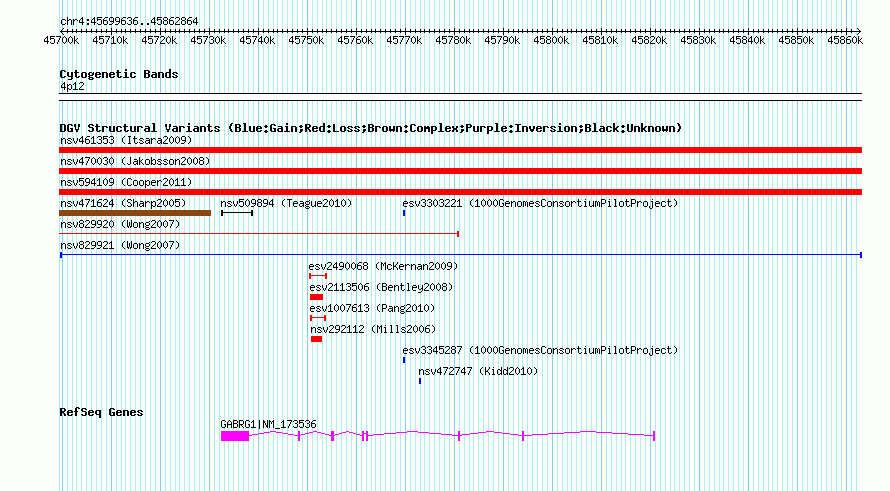The width and height of the screenshot is (890, 491).
Task: Select the thin red nsv829920 line
Action: tap(259, 234)
